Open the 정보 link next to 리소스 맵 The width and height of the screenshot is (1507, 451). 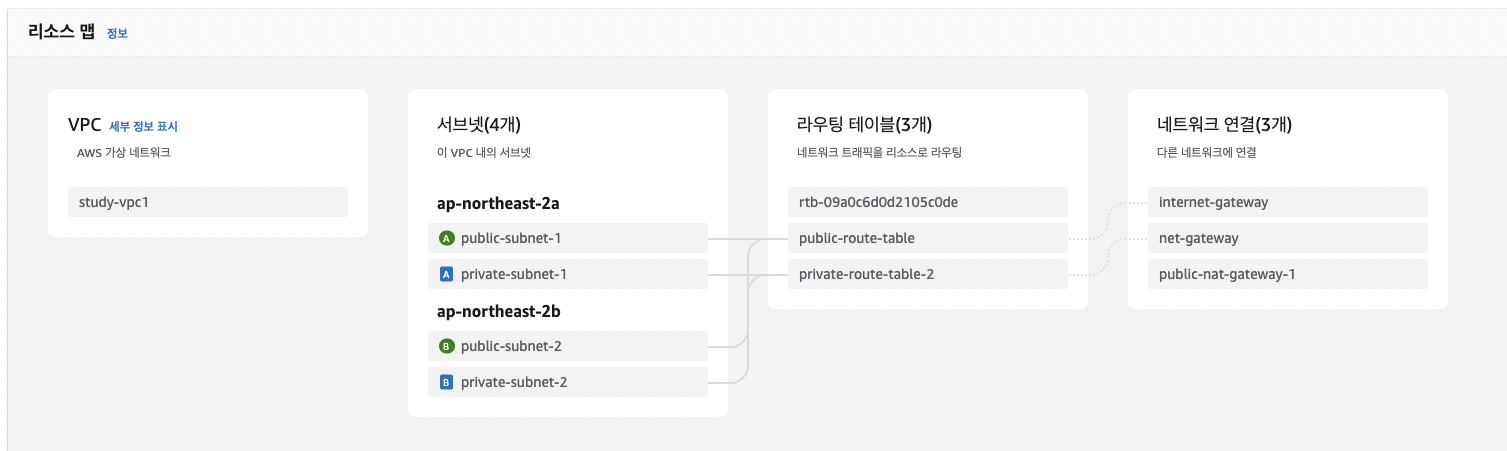point(117,33)
